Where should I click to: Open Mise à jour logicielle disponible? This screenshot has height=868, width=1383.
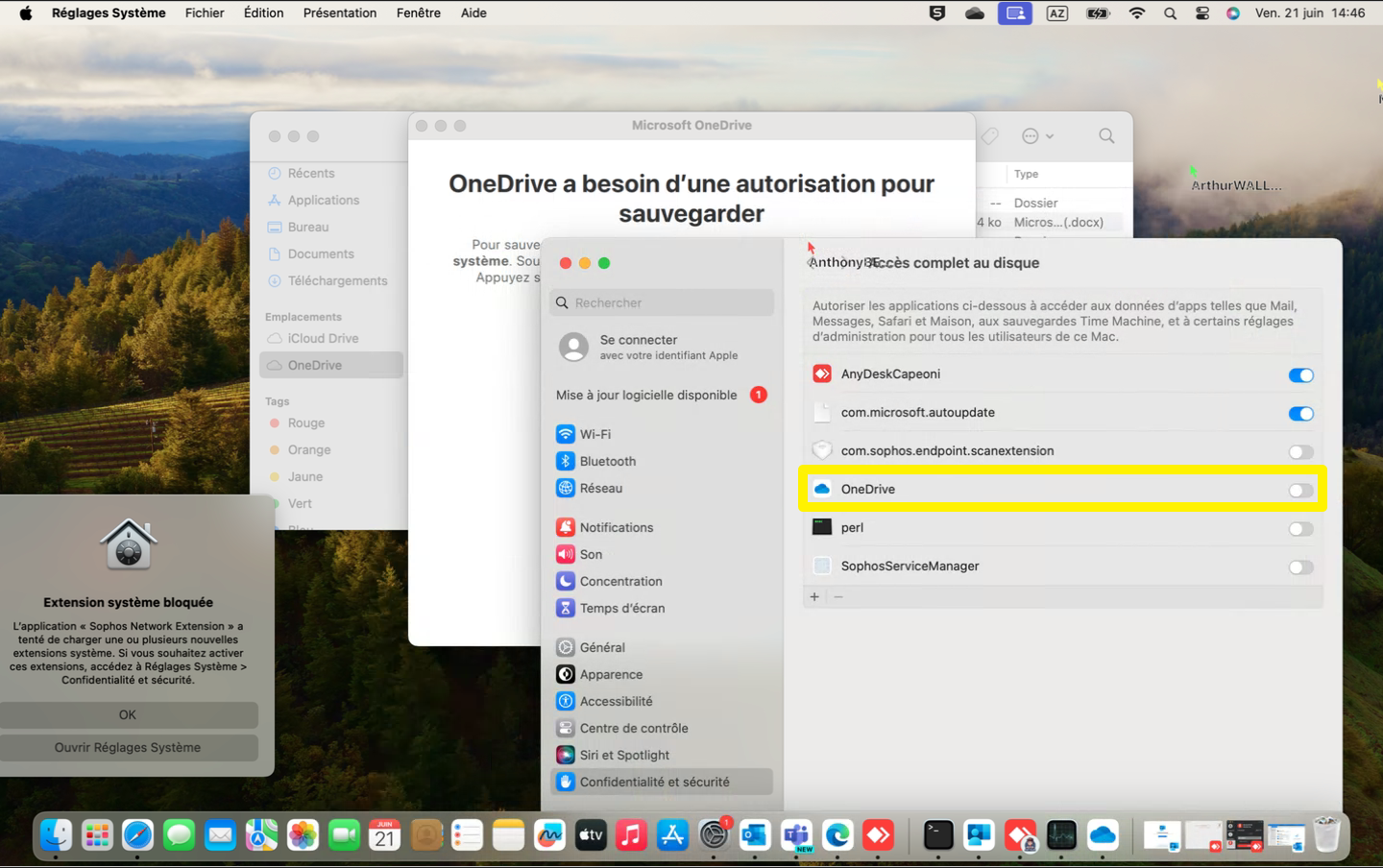tap(662, 395)
